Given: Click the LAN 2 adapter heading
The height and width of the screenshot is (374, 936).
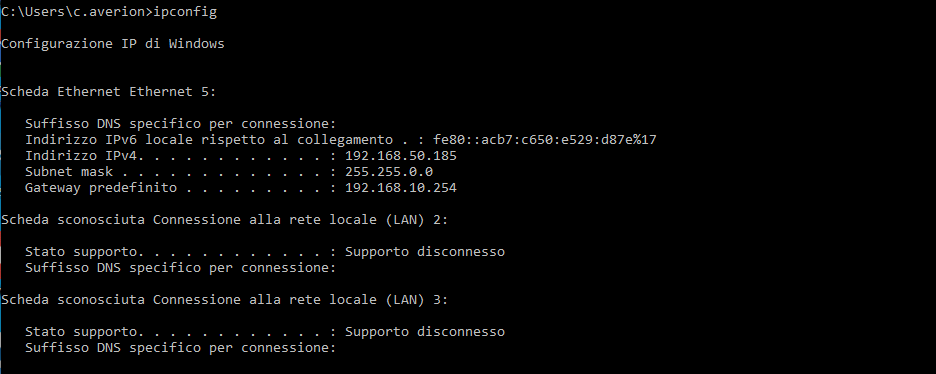Looking at the screenshot, I should 224,220.
